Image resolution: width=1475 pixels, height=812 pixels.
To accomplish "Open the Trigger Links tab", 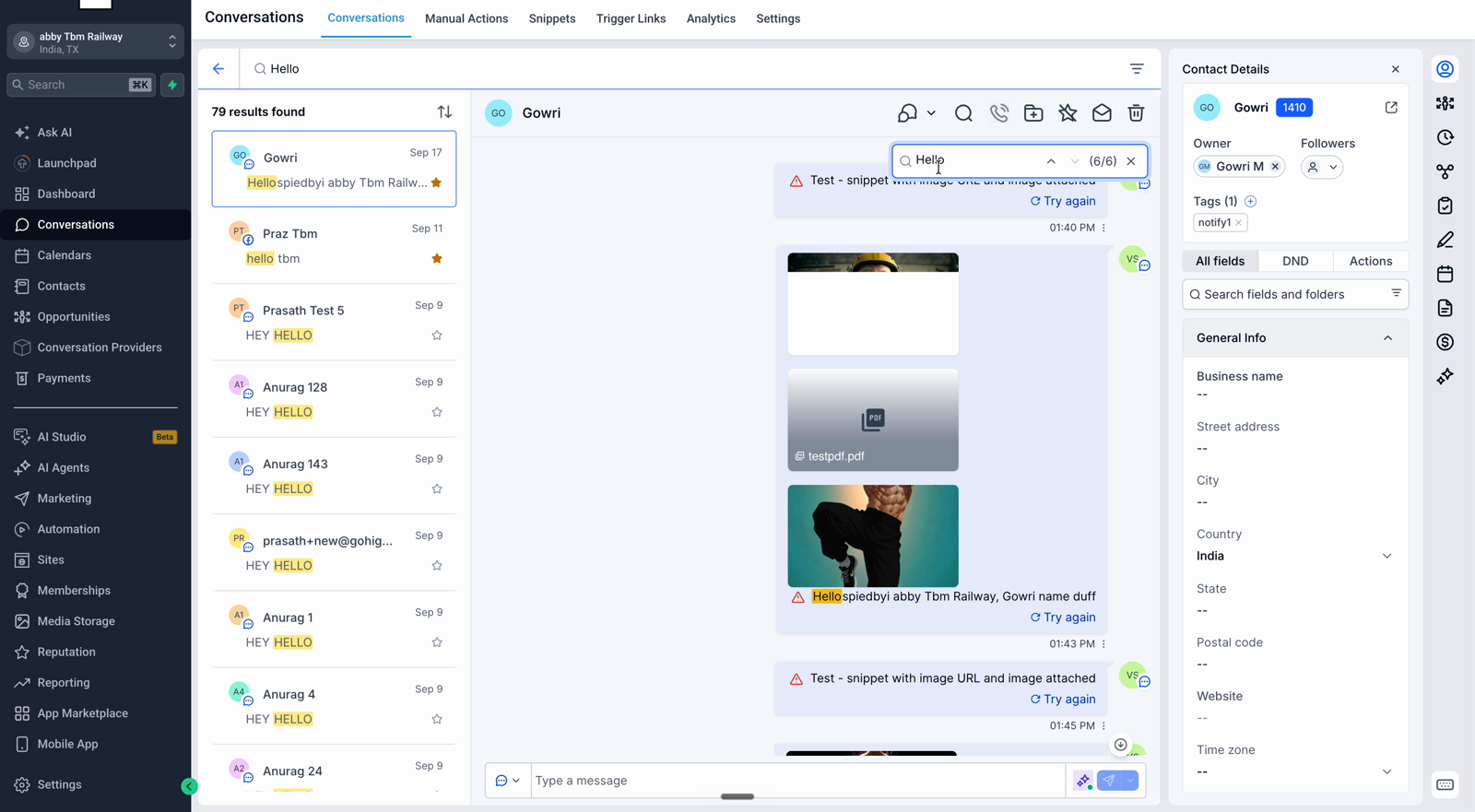I will point(631,18).
